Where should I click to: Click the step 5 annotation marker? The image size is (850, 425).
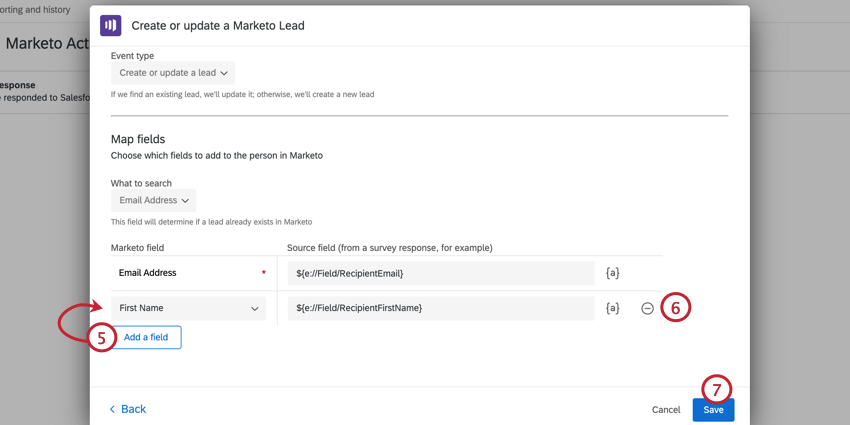[x=101, y=337]
